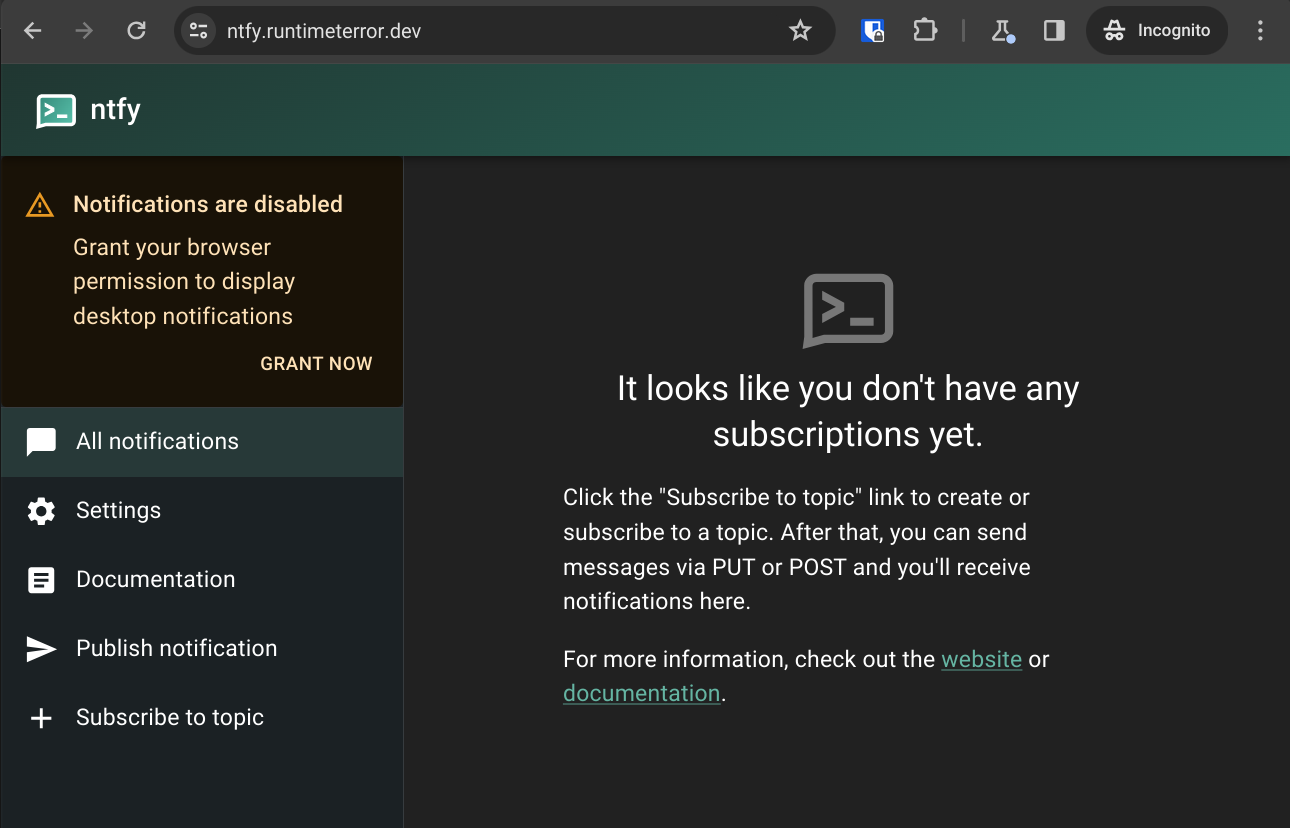Screen dimensions: 1290x828
Task: Click the Notifications are disabled heading
Action: point(208,204)
